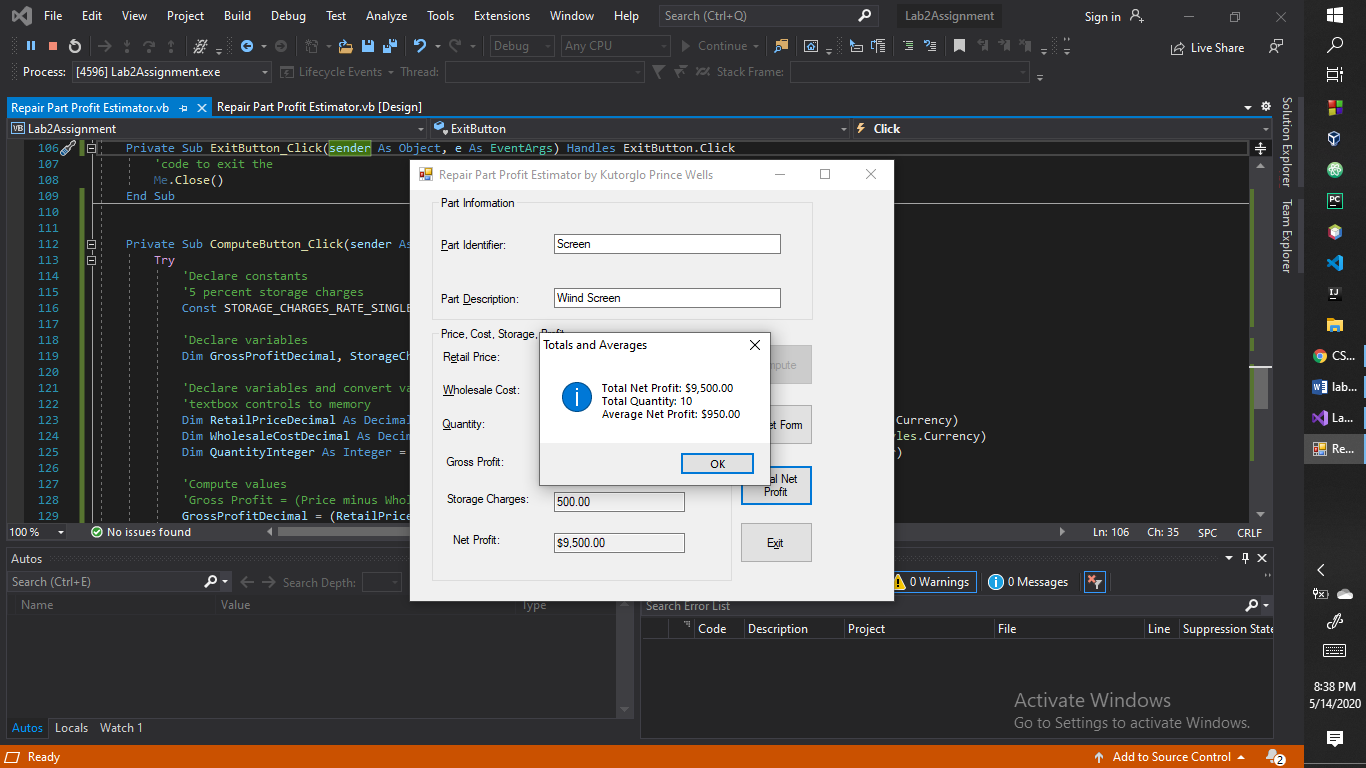Open the Process dropdown showing Lab2Assignment.exe

[x=171, y=72]
